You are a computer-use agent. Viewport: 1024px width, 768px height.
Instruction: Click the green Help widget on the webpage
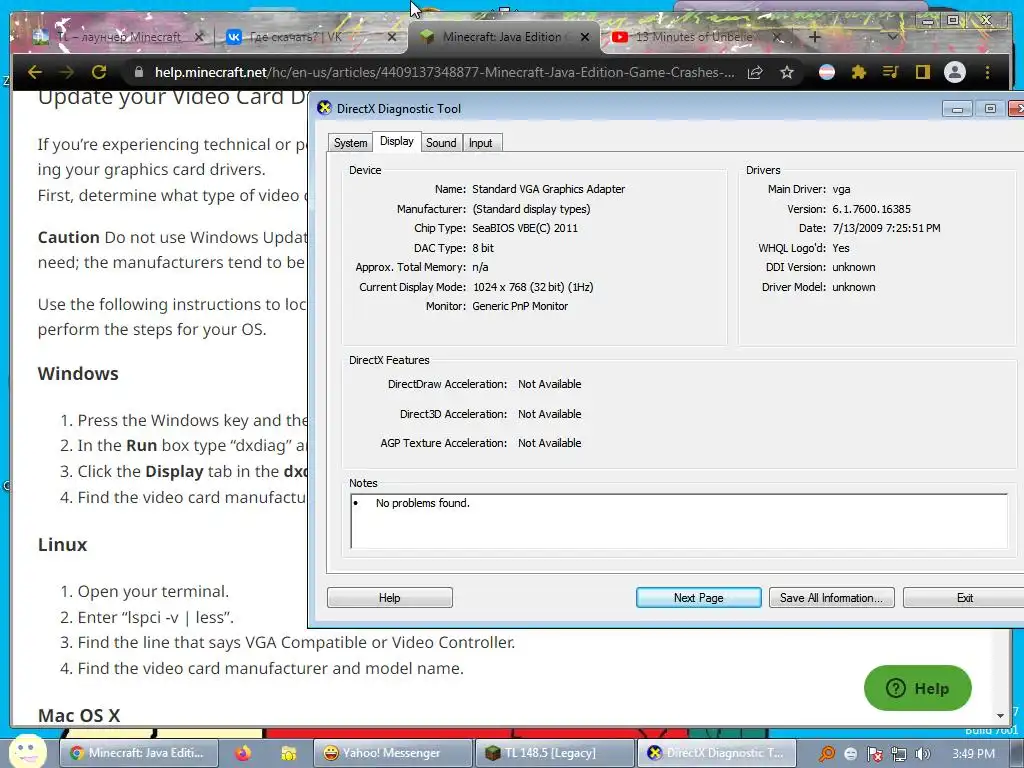[918, 688]
